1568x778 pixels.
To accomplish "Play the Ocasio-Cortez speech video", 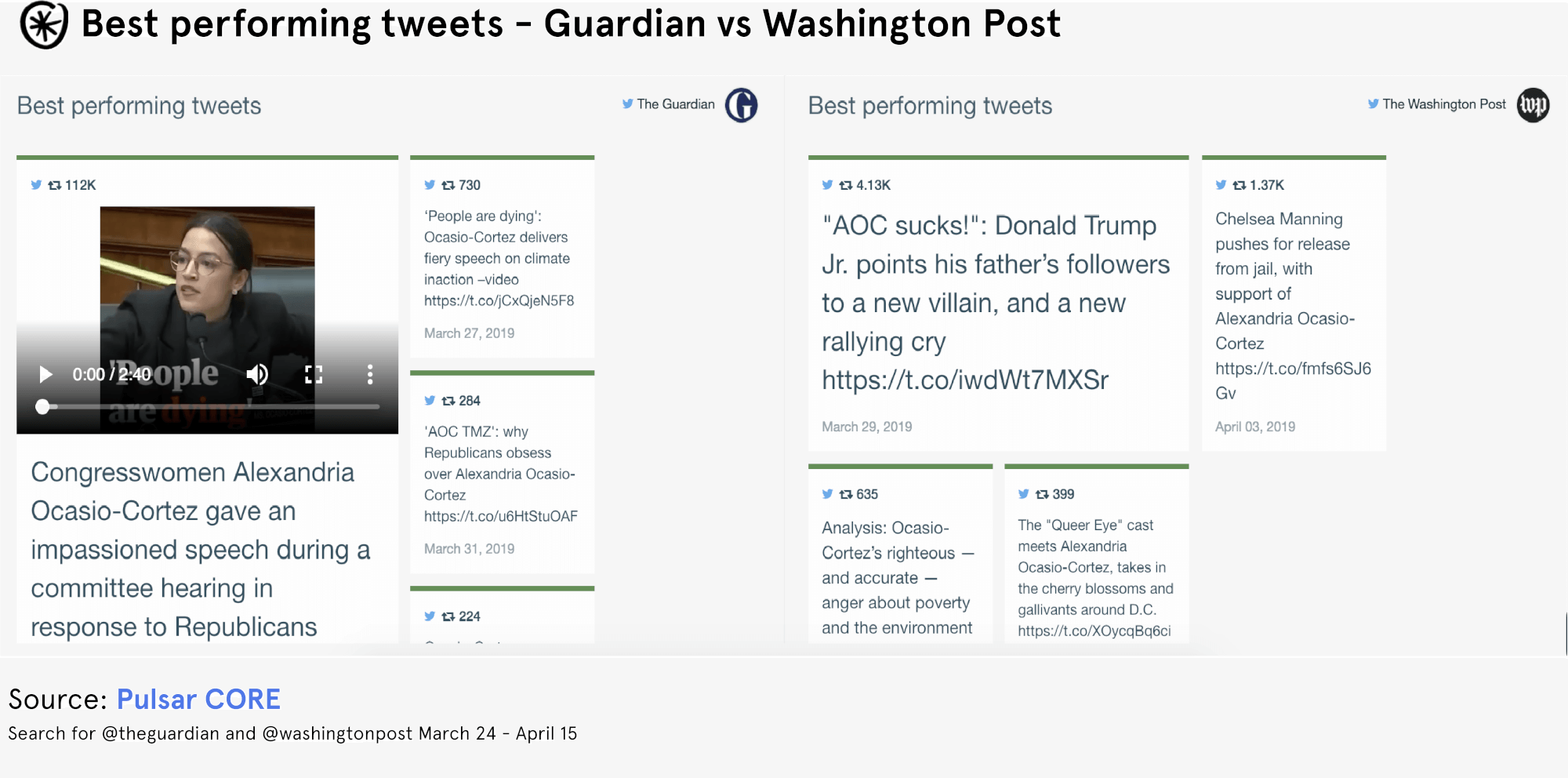I will pyautogui.click(x=45, y=375).
